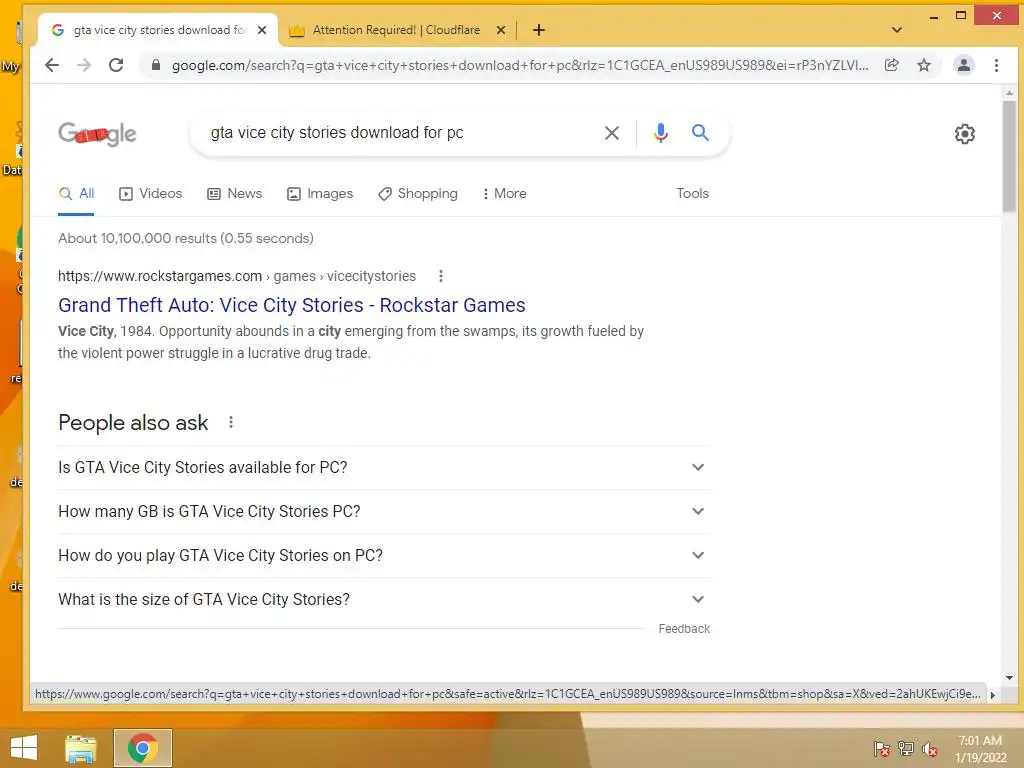Start voice search with the microphone
The image size is (1024, 768).
pyautogui.click(x=661, y=133)
